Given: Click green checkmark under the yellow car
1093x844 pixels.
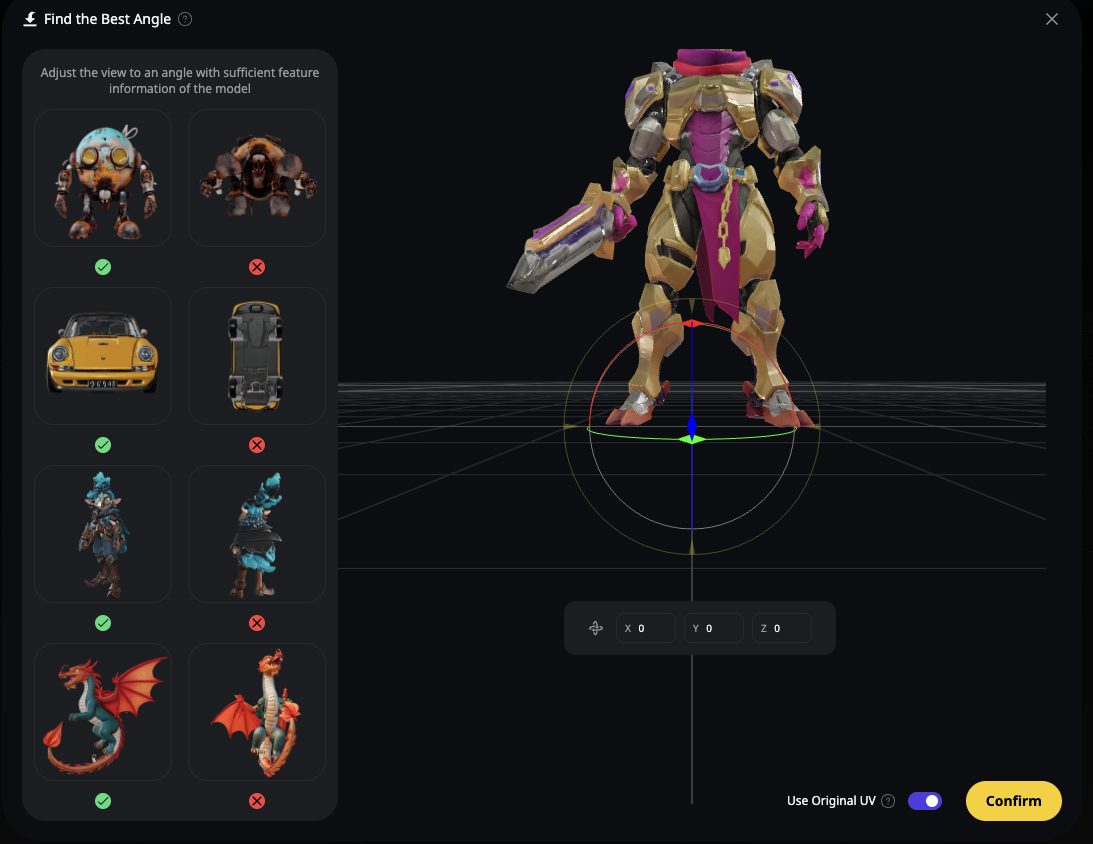Looking at the screenshot, I should click(x=103, y=445).
